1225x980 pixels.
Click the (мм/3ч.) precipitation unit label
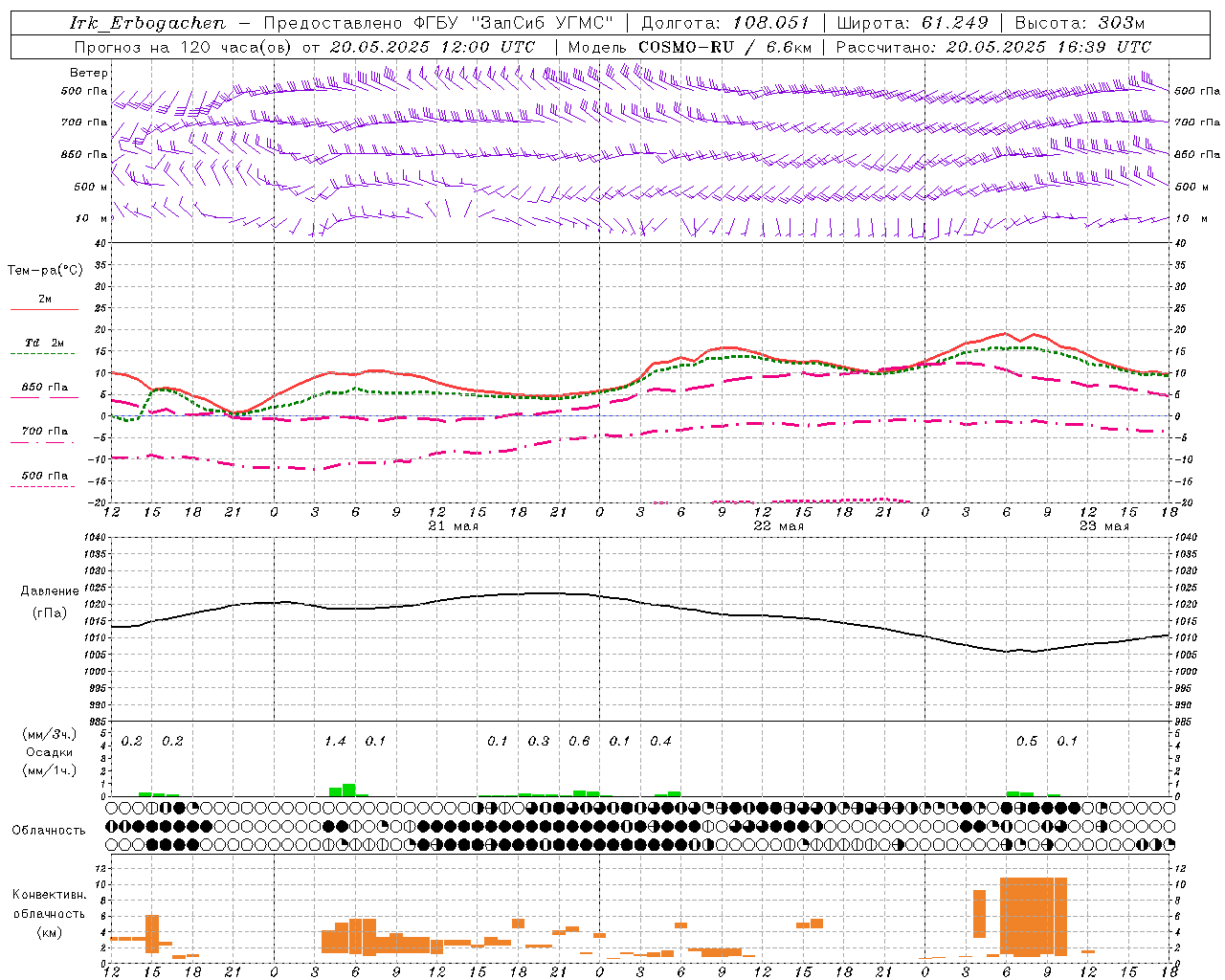50,734
